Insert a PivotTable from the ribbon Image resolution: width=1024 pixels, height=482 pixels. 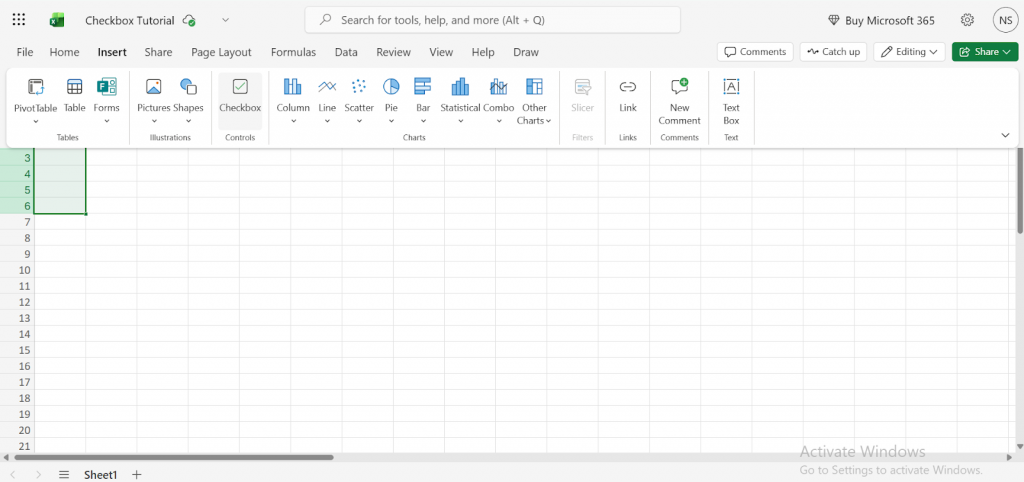click(36, 95)
